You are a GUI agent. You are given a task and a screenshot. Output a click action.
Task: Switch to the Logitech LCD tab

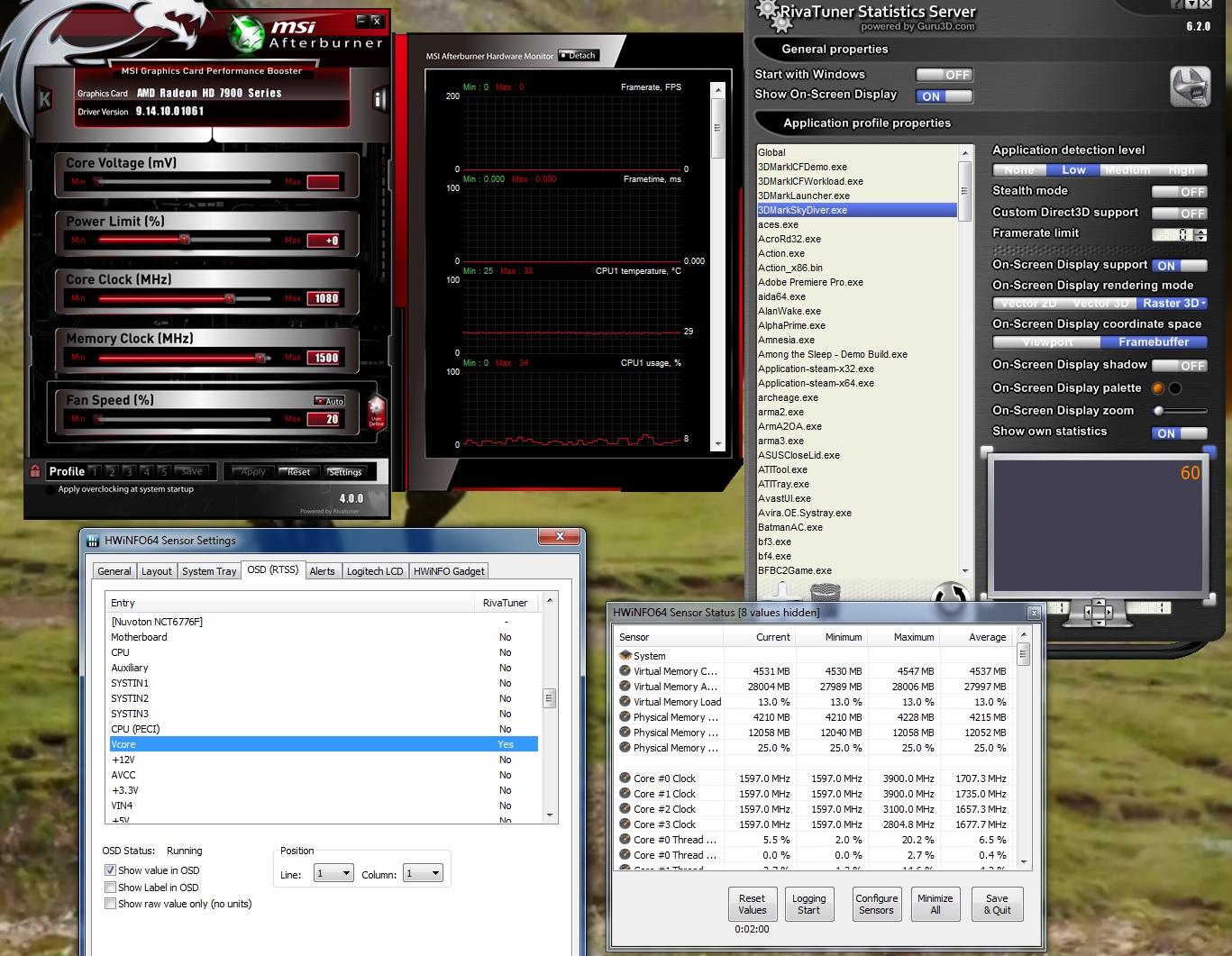click(375, 571)
